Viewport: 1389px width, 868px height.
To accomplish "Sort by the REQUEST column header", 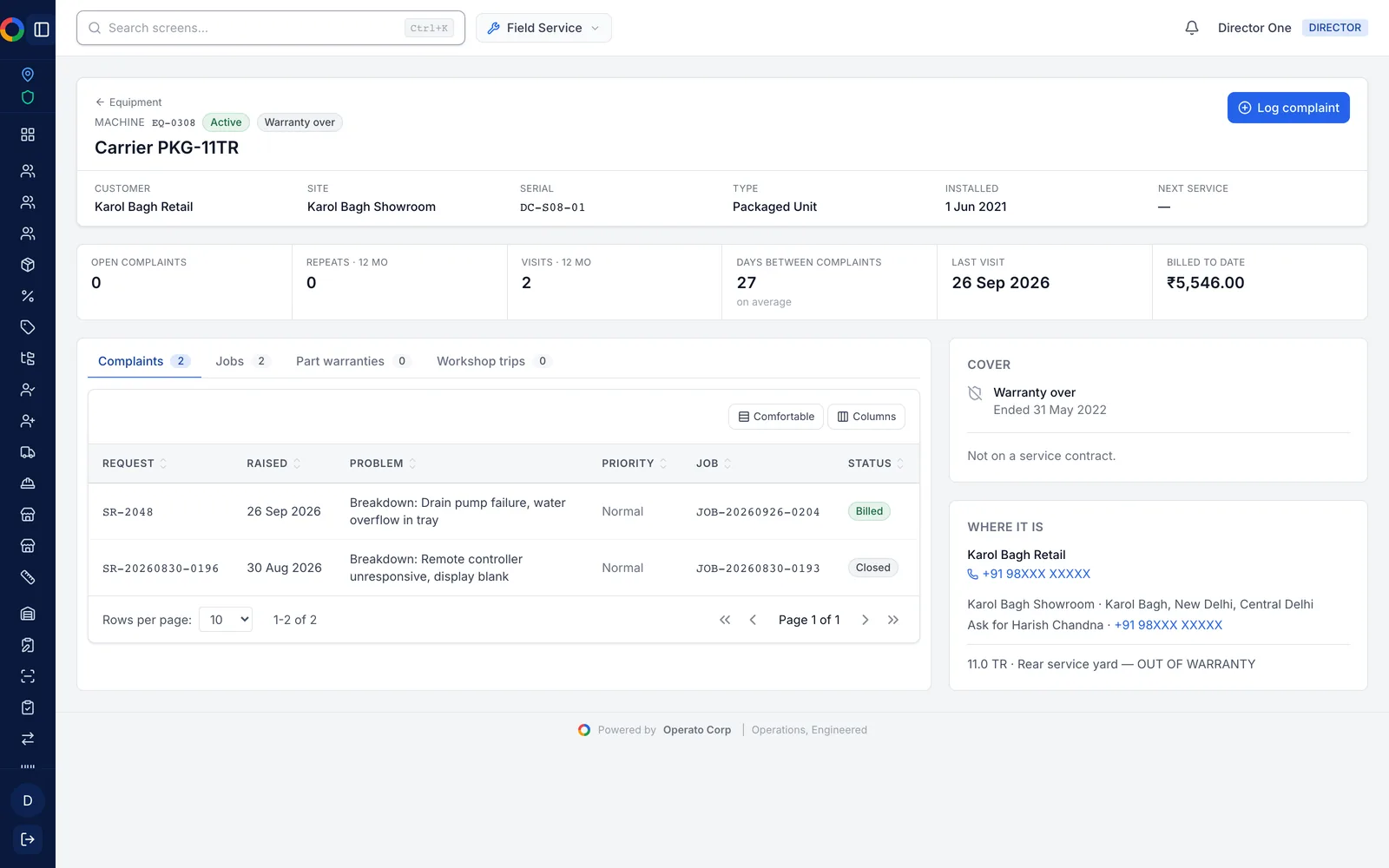I will click(135, 464).
